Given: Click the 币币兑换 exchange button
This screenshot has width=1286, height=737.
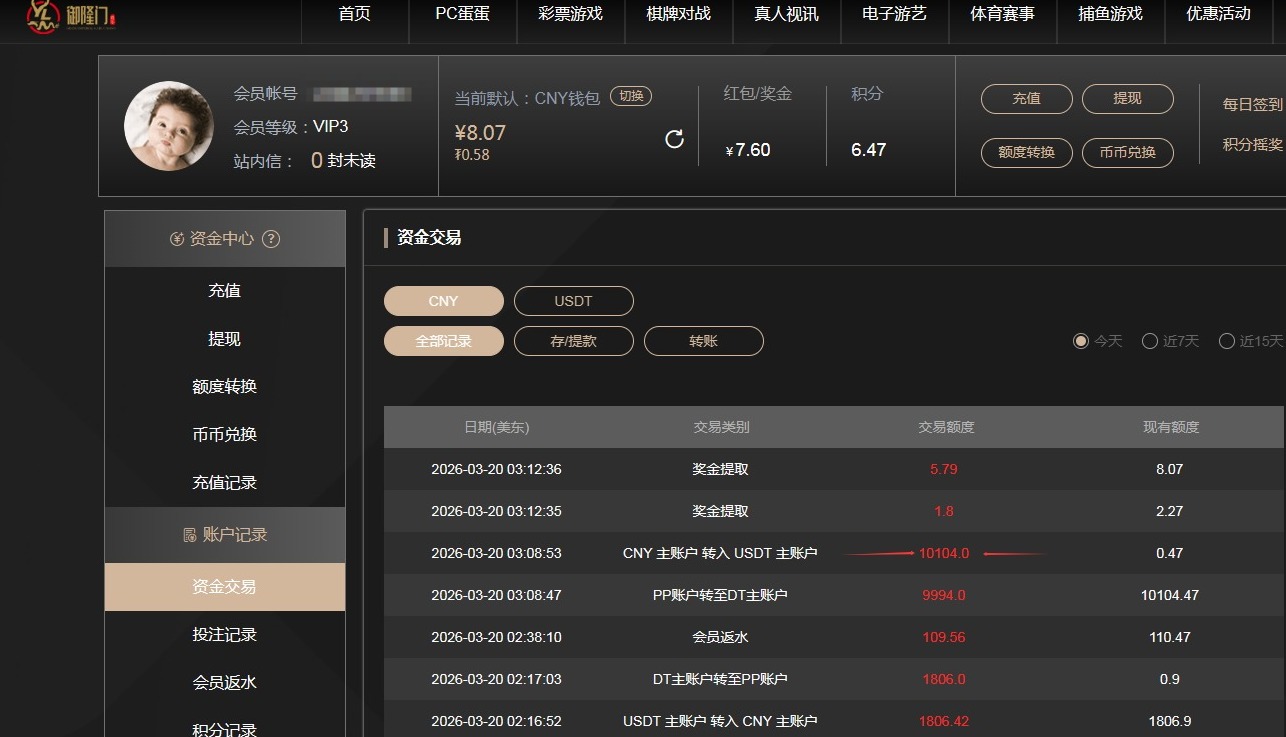Looking at the screenshot, I should [x=1127, y=153].
